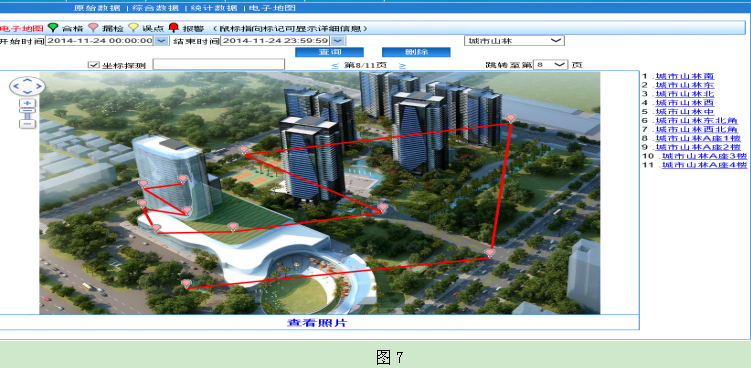Screen dimensions: 751x368
Task: Click the start time field showing 2014-11-24 00:00:00
Action: (100, 41)
